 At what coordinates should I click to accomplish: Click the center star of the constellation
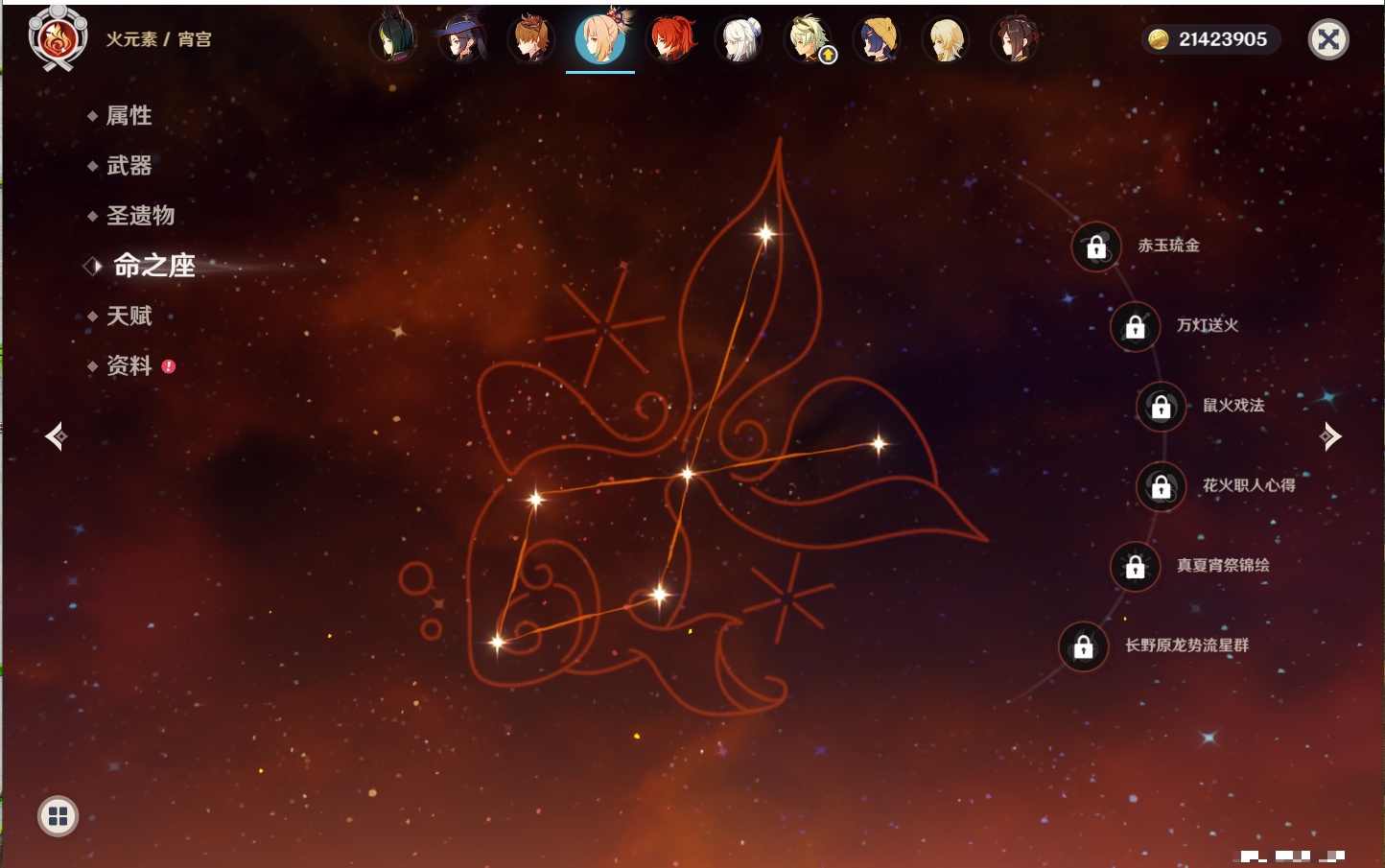687,473
